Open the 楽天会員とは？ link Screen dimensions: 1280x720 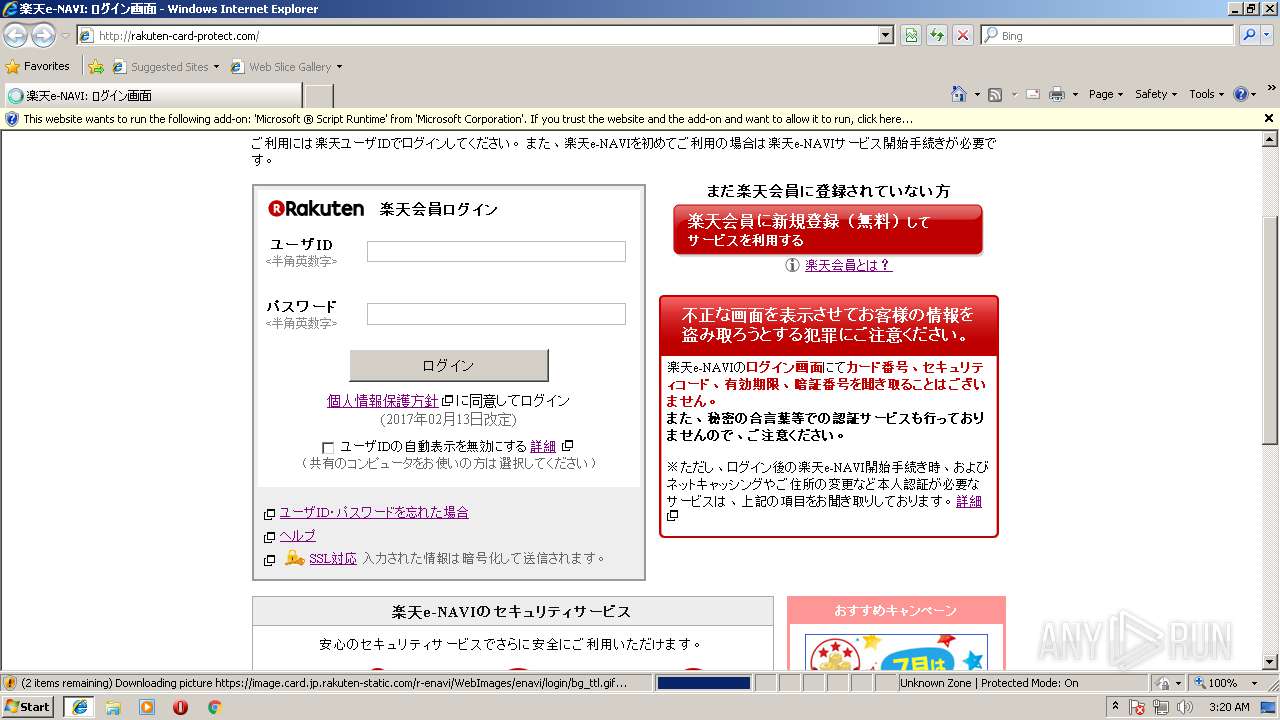pos(848,265)
